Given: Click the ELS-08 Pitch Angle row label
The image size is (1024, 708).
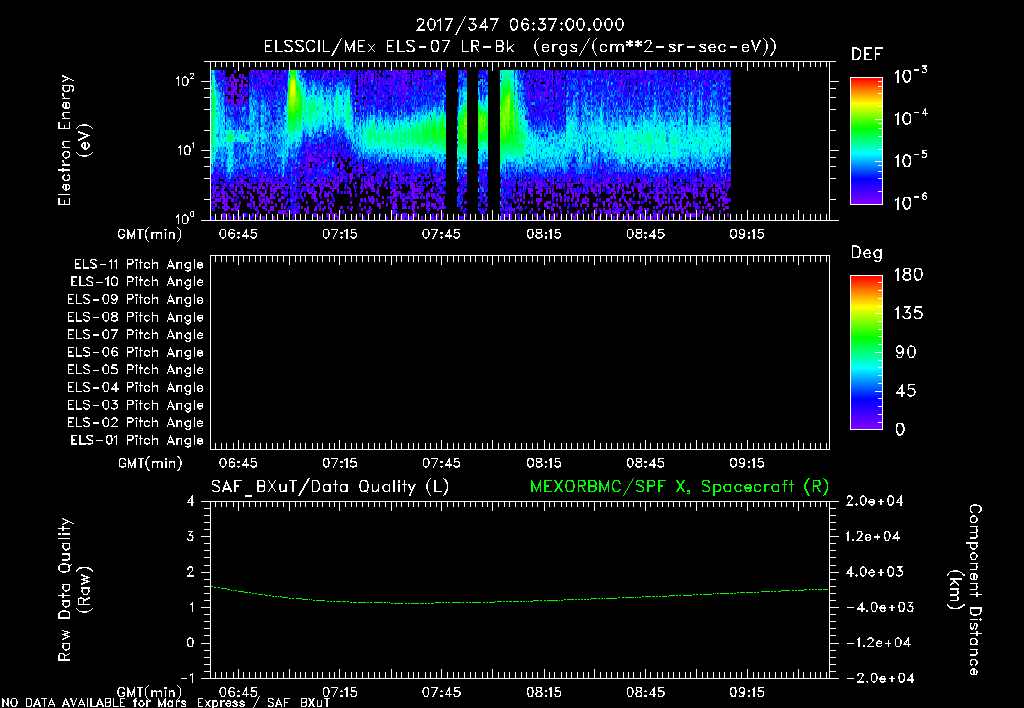Looking at the screenshot, I should [x=136, y=317].
